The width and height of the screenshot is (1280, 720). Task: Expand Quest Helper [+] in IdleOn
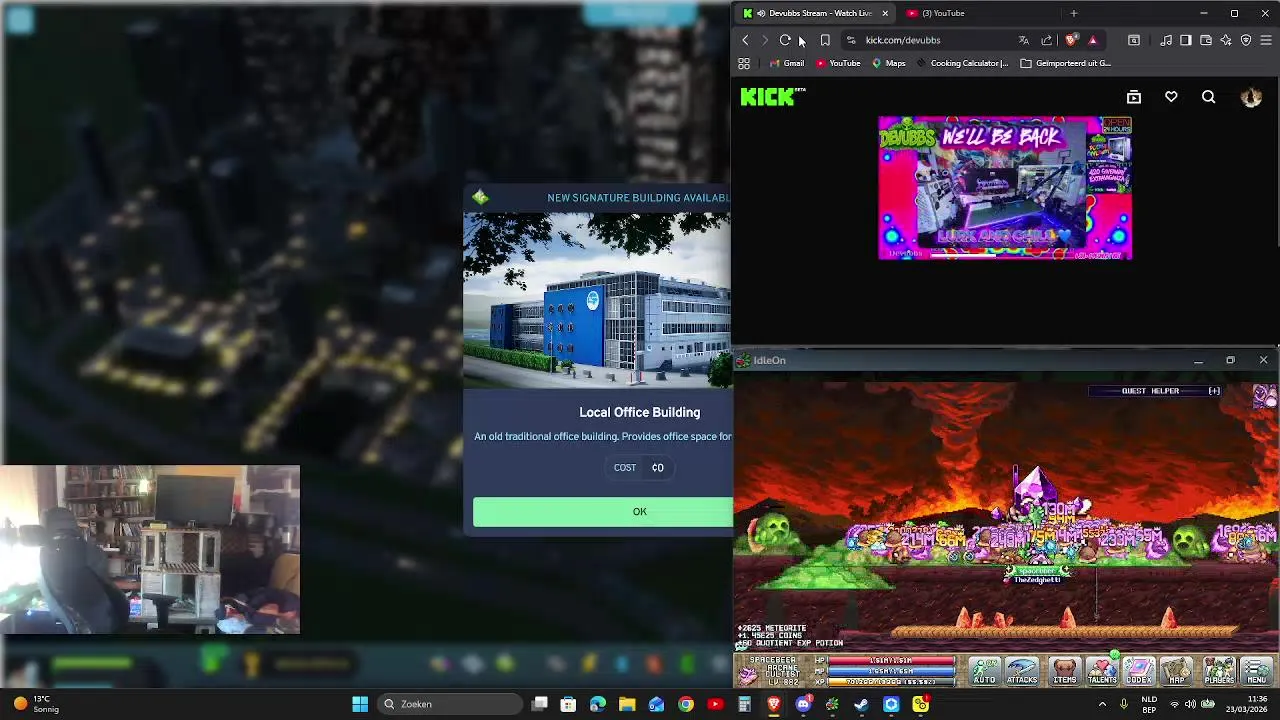1214,391
